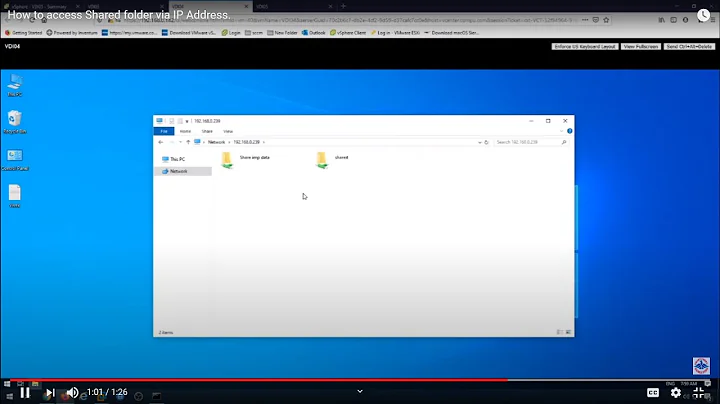Screen dimensions: 720x404
Task: Switch to the Share ribbon tab
Action: [207, 131]
